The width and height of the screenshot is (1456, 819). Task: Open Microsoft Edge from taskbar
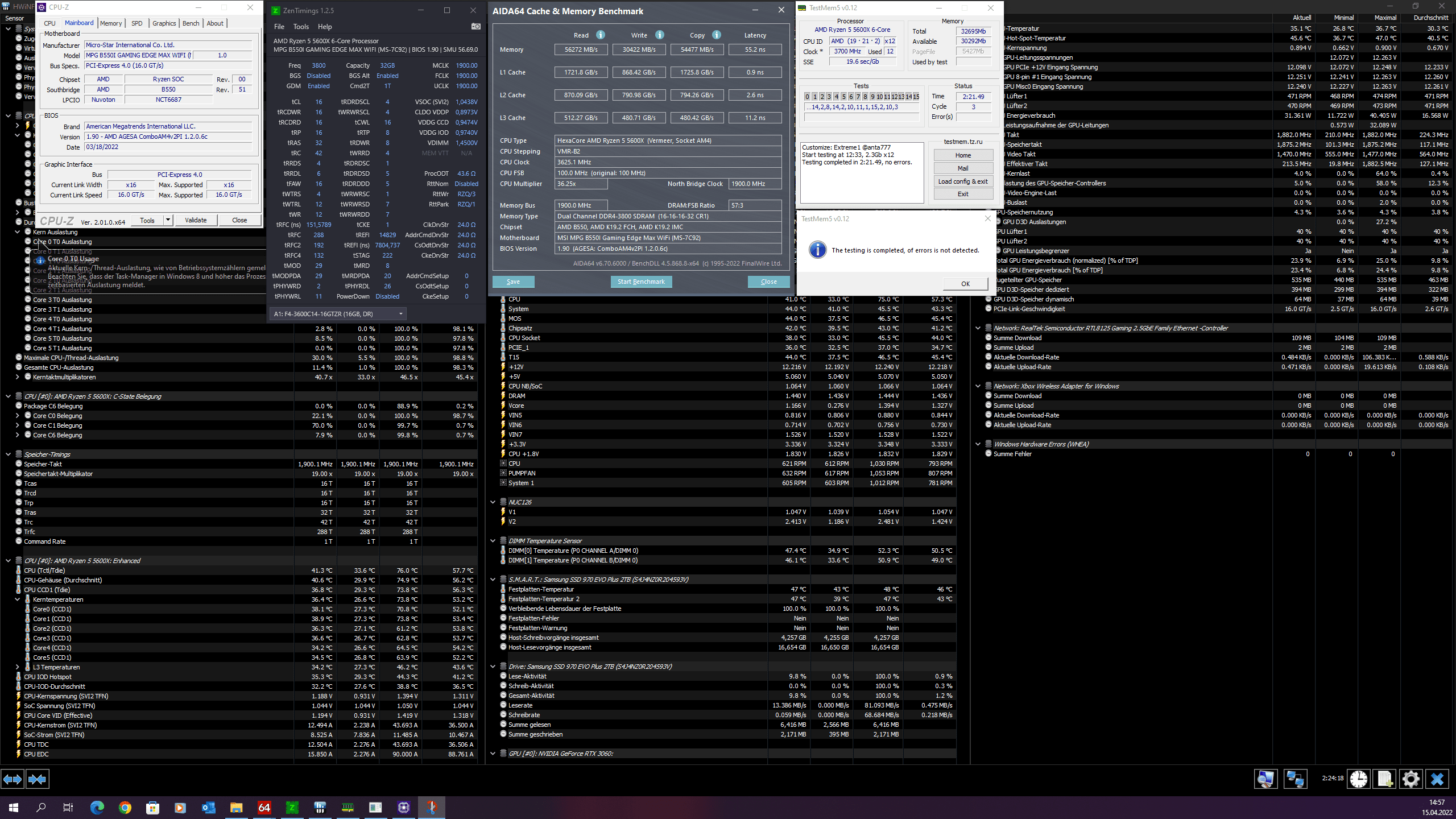(x=97, y=807)
